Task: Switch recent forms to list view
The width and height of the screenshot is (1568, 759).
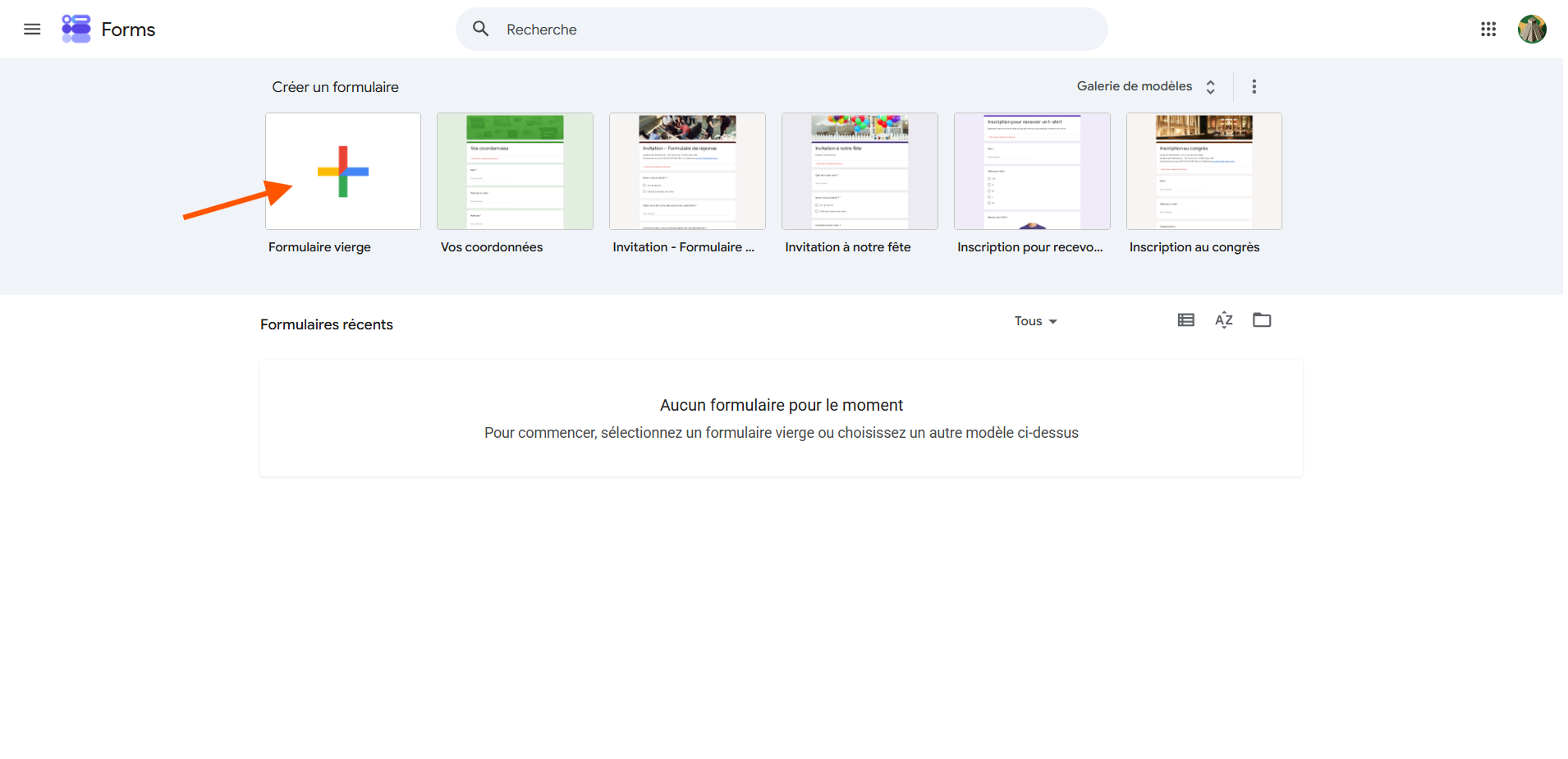Action: tap(1185, 320)
